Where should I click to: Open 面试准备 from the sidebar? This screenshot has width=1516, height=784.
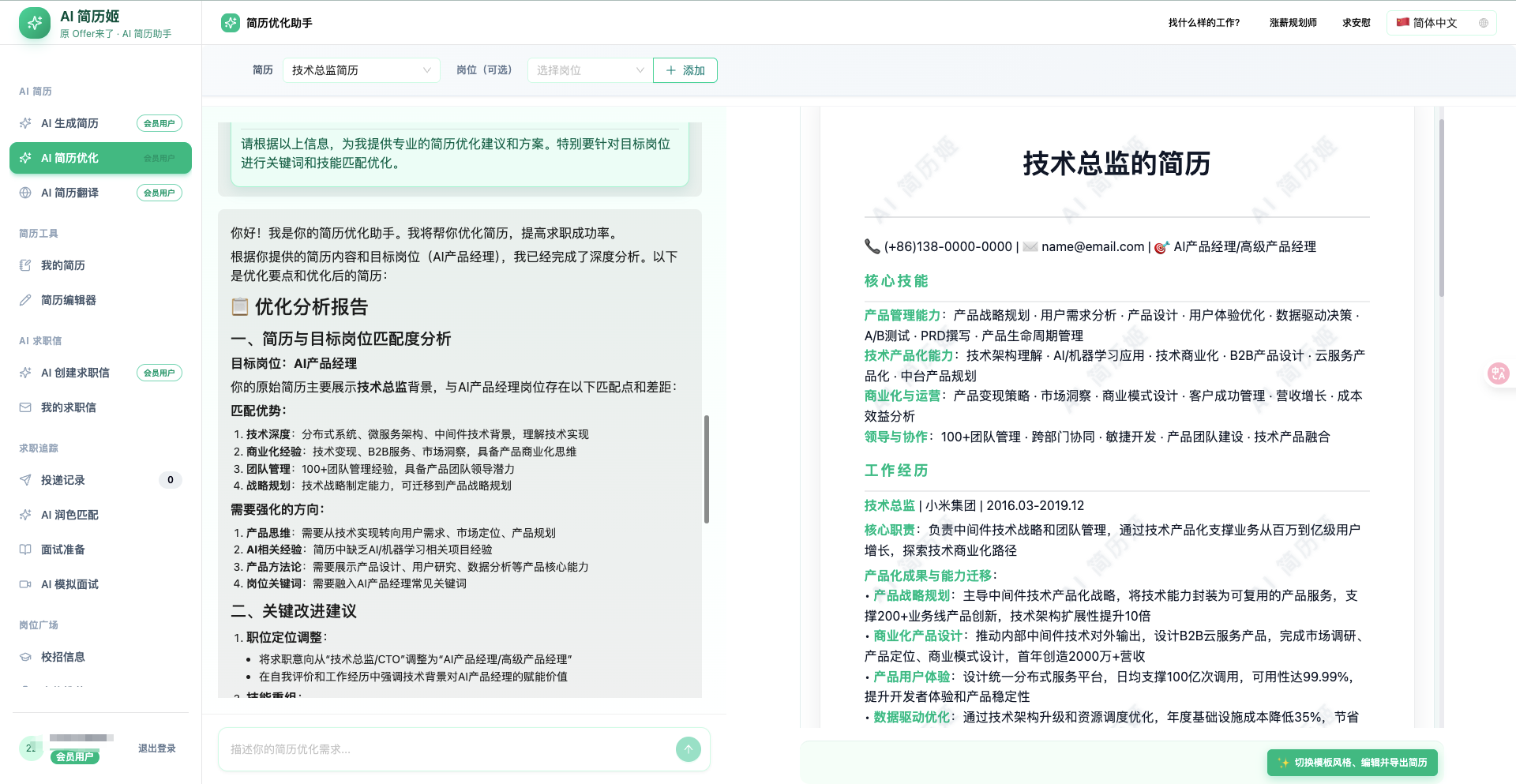coord(61,550)
